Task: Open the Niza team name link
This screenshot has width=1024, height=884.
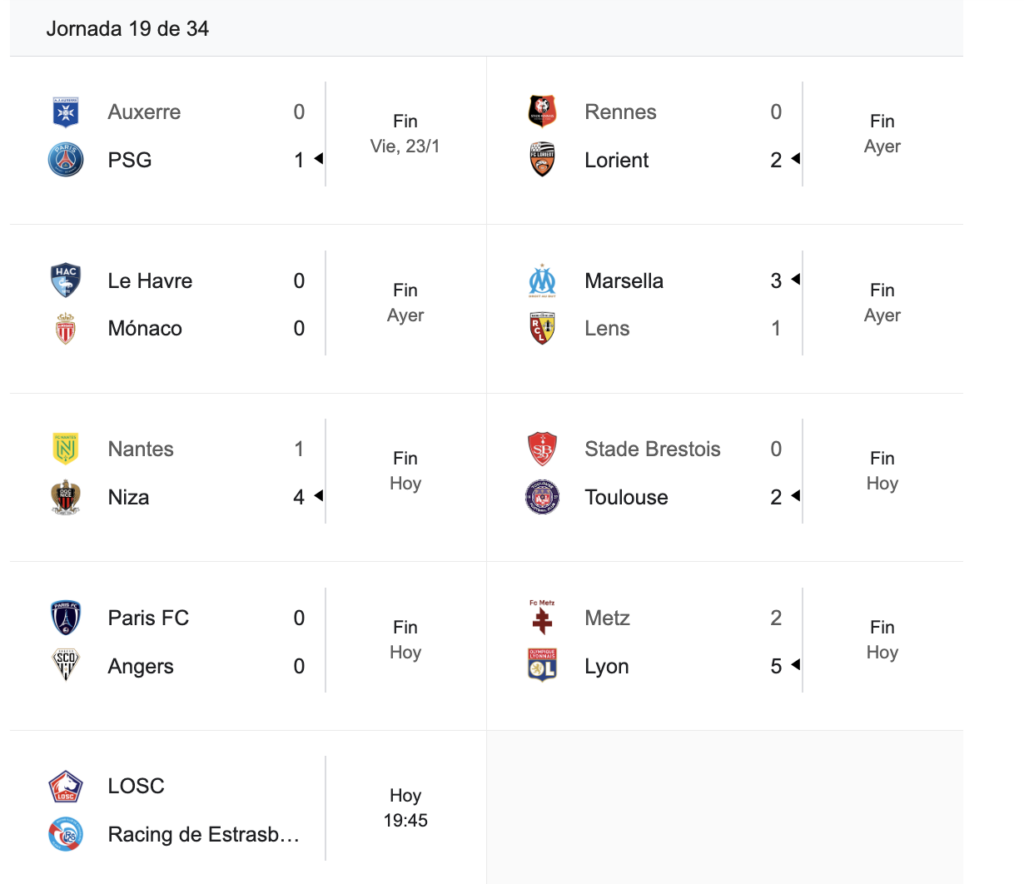Action: [128, 497]
